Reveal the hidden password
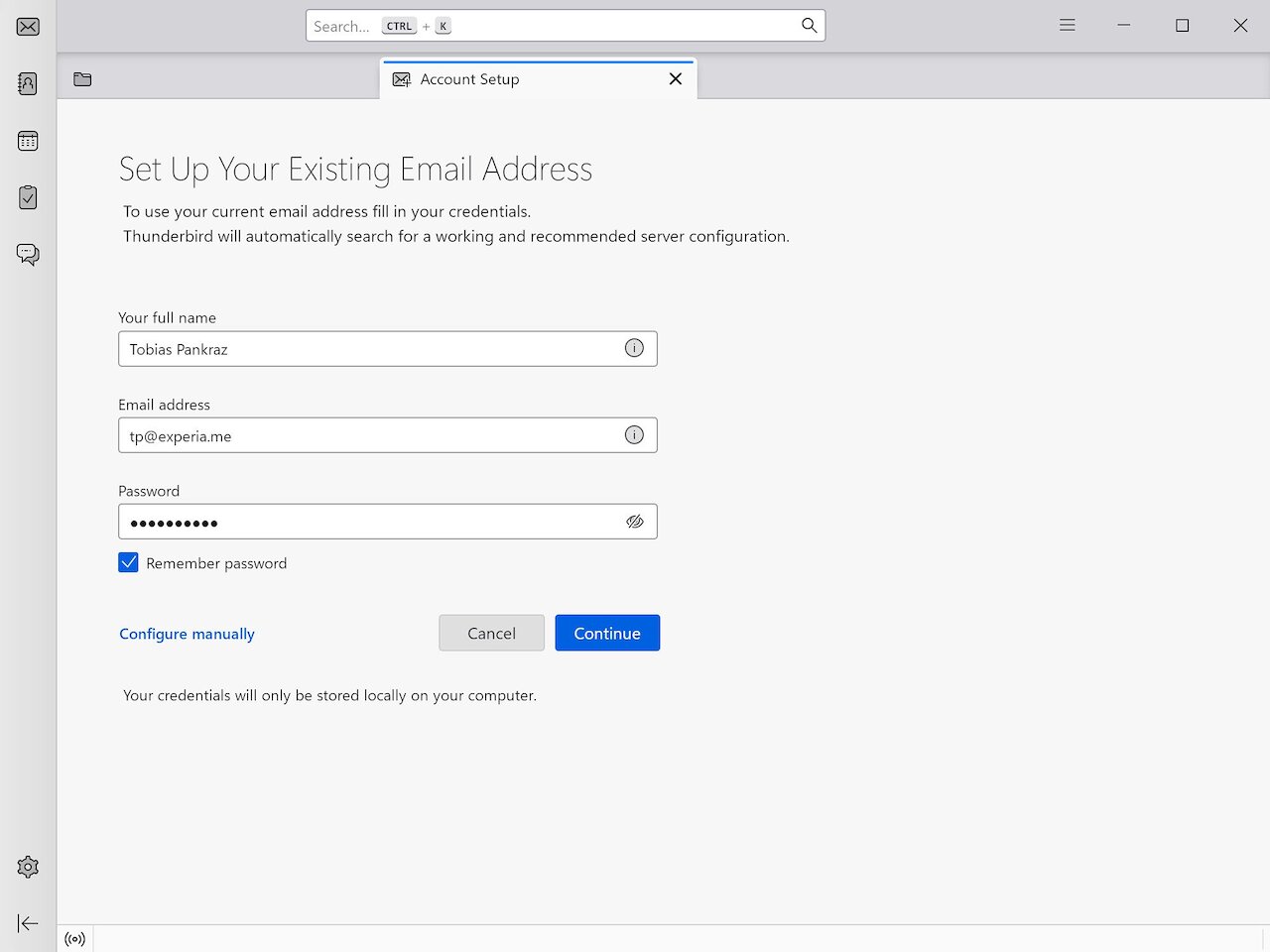The width and height of the screenshot is (1270, 952). pyautogui.click(x=635, y=521)
